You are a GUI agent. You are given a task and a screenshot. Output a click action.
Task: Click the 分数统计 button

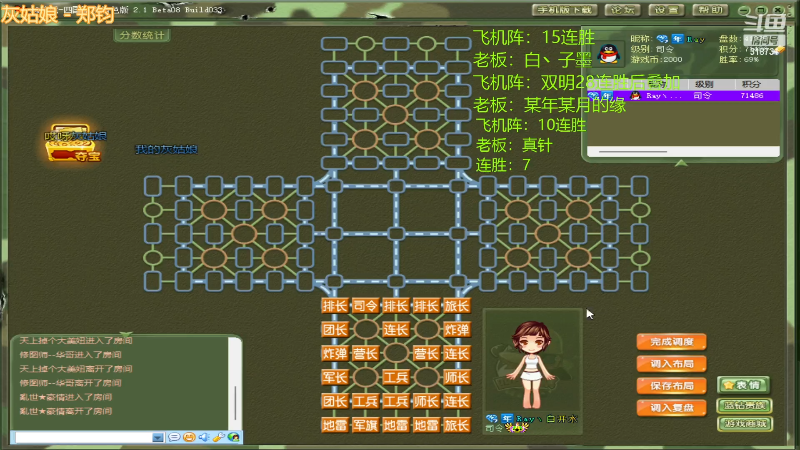pos(142,35)
